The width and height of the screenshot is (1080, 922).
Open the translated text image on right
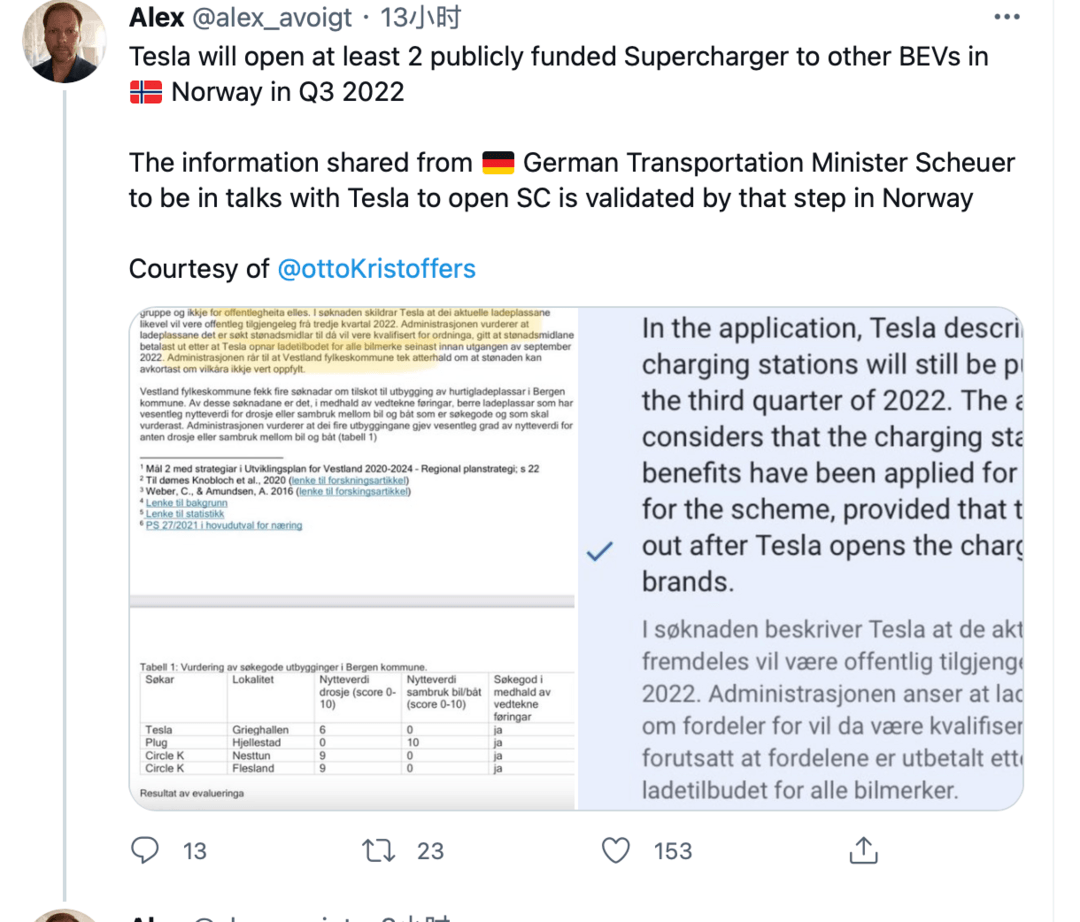[x=800, y=558]
